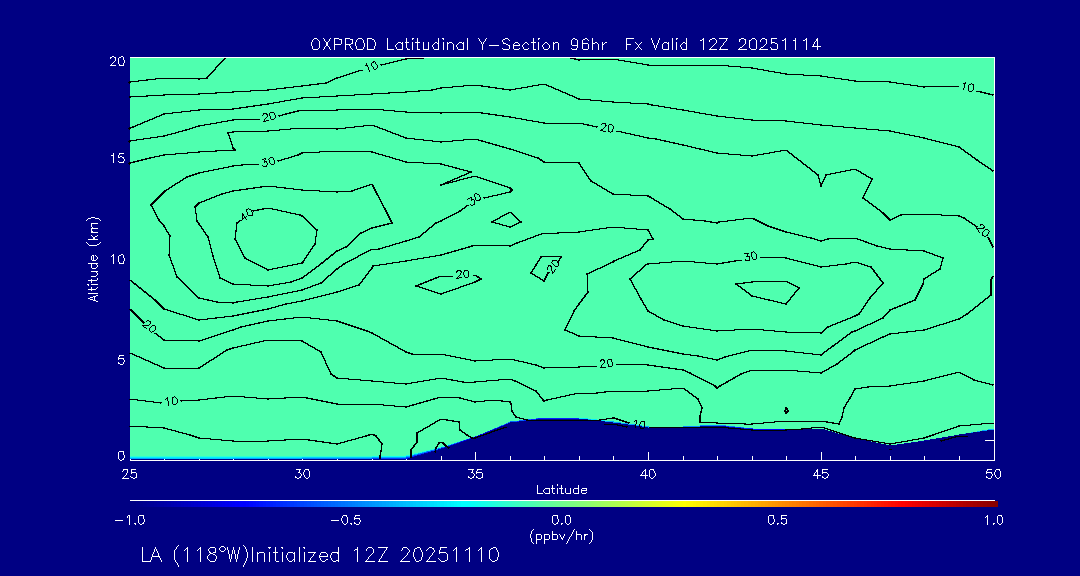Image resolution: width=1080 pixels, height=576 pixels.
Task: Click the 'LA (118°W)Initialized 12Z 20251110' footer text
Action: pos(320,555)
